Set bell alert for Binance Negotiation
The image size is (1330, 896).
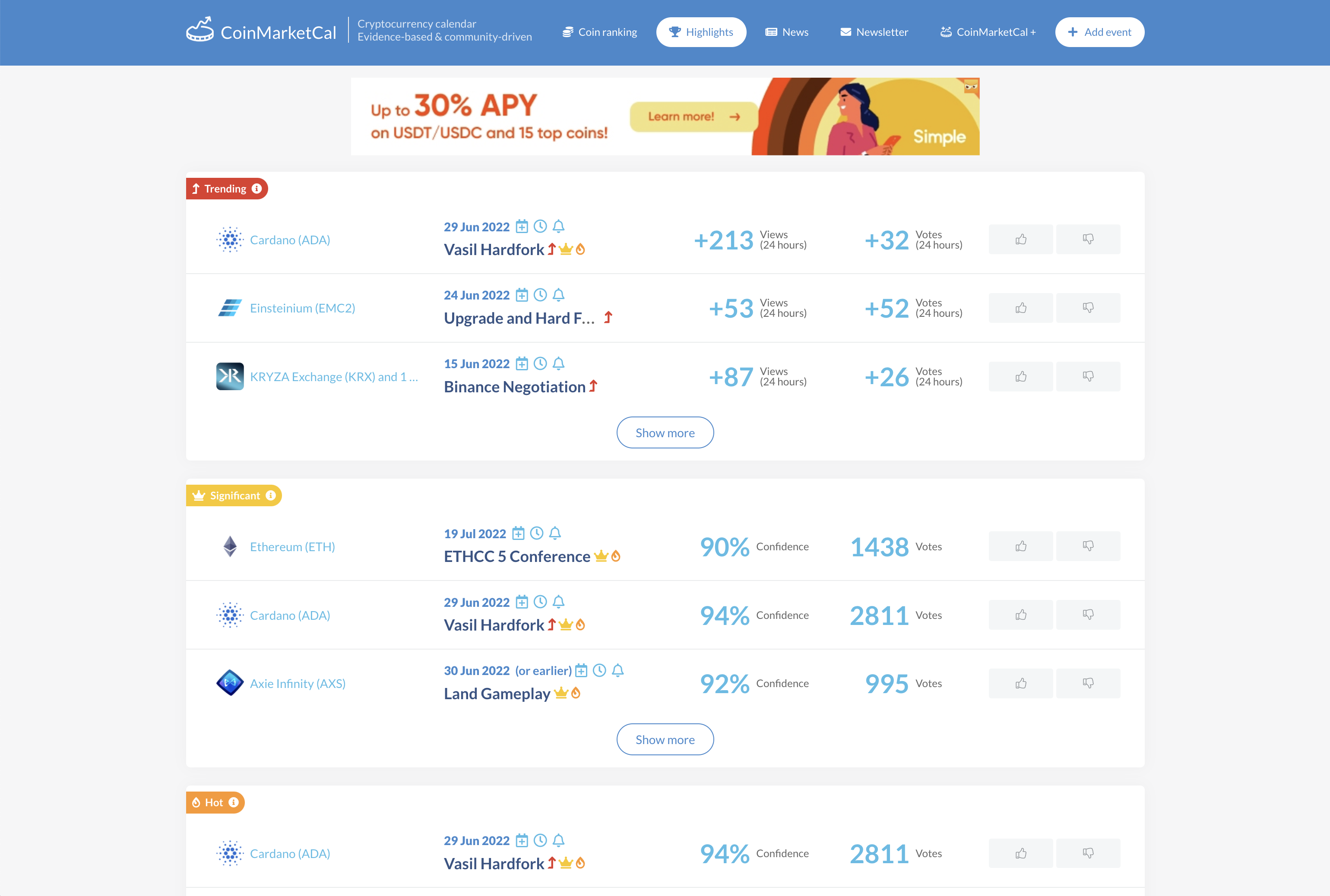tap(558, 363)
